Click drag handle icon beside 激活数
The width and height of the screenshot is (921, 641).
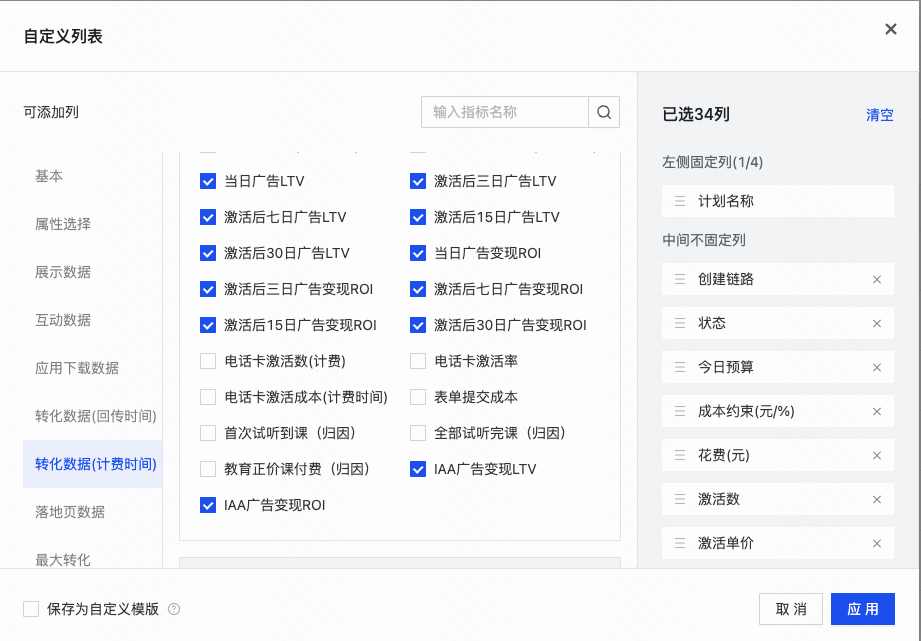[680, 499]
